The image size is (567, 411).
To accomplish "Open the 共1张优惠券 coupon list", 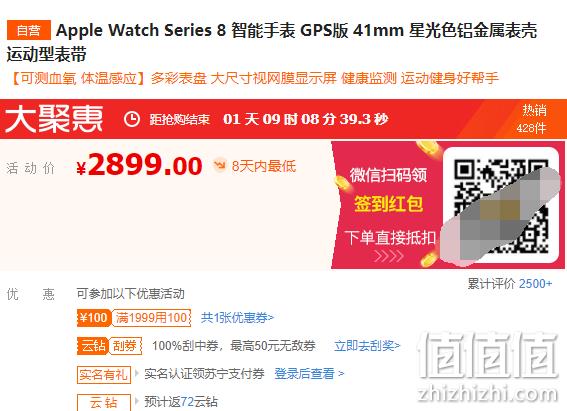I will pyautogui.click(x=237, y=317).
